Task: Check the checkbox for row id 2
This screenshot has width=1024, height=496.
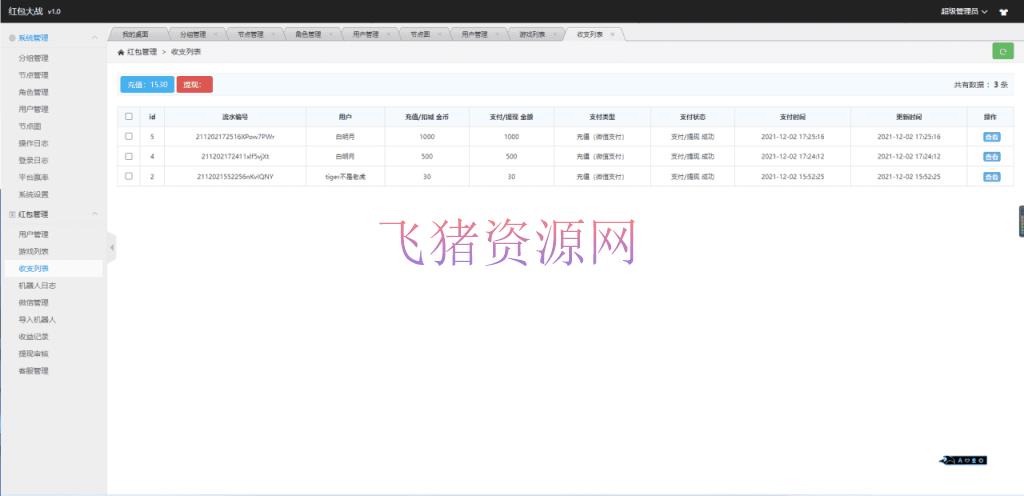Action: (129, 176)
